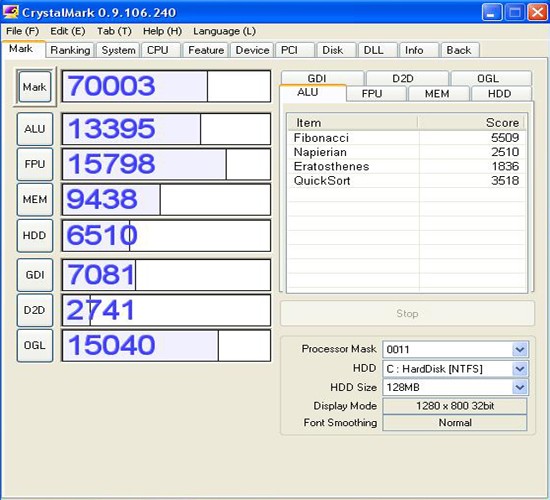550x500 pixels.
Task: Maximize the CrystalMark window
Action: 515,12
